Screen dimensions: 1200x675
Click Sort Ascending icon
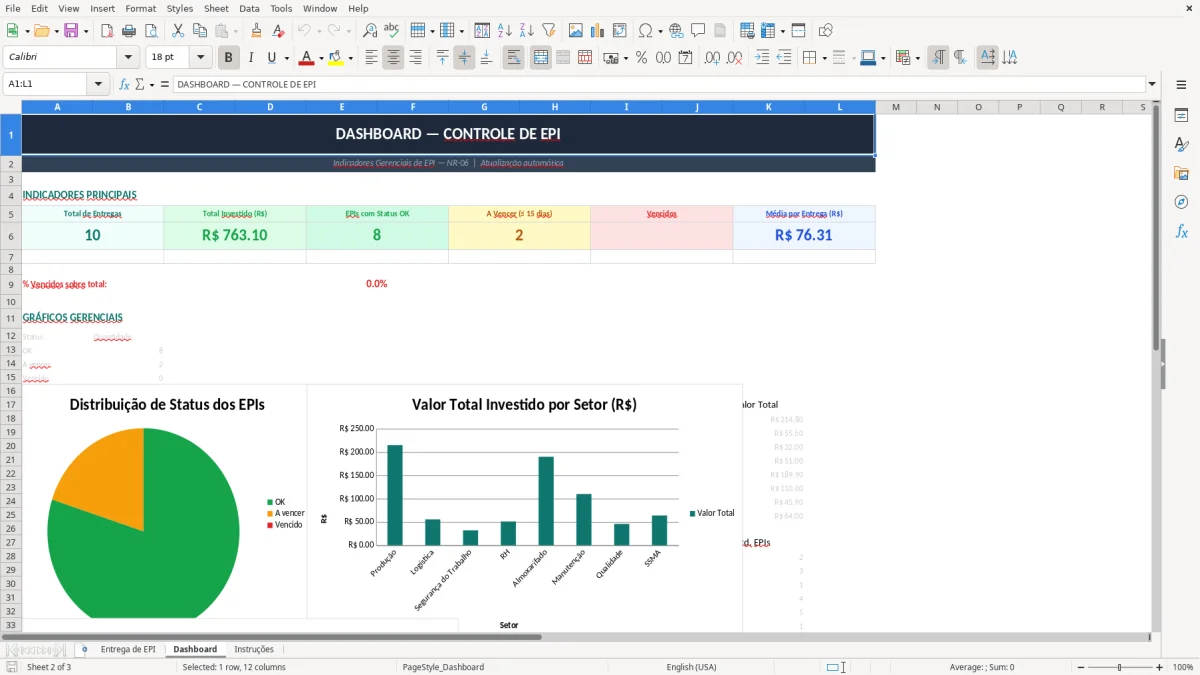(505, 31)
